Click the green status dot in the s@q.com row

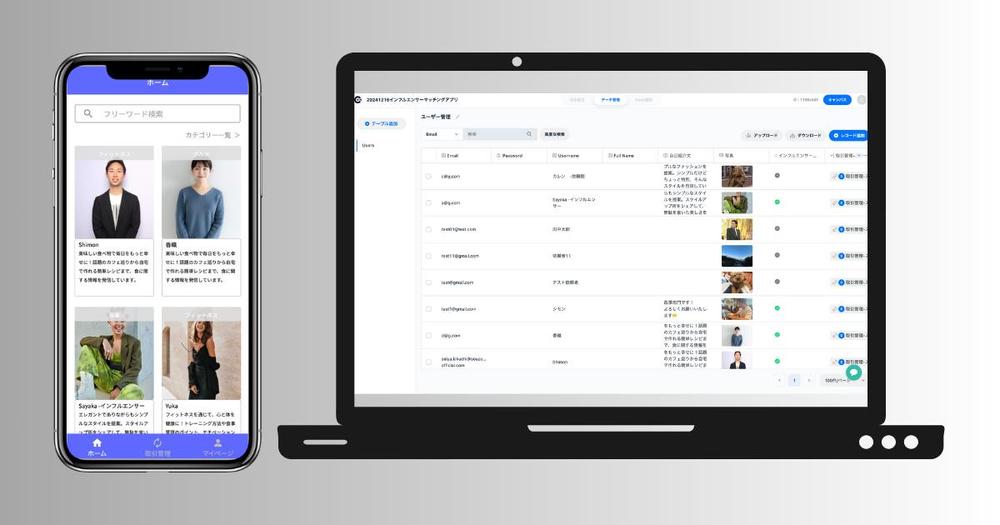[x=777, y=202]
